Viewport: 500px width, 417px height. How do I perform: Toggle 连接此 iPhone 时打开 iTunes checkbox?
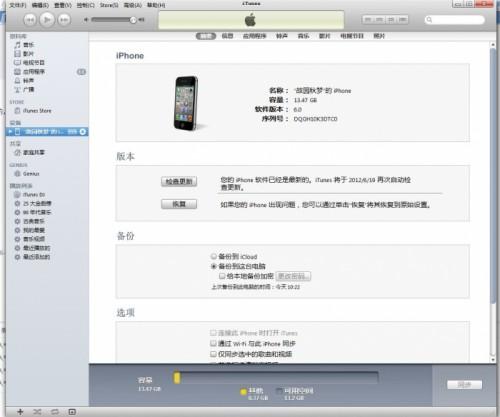[213, 333]
